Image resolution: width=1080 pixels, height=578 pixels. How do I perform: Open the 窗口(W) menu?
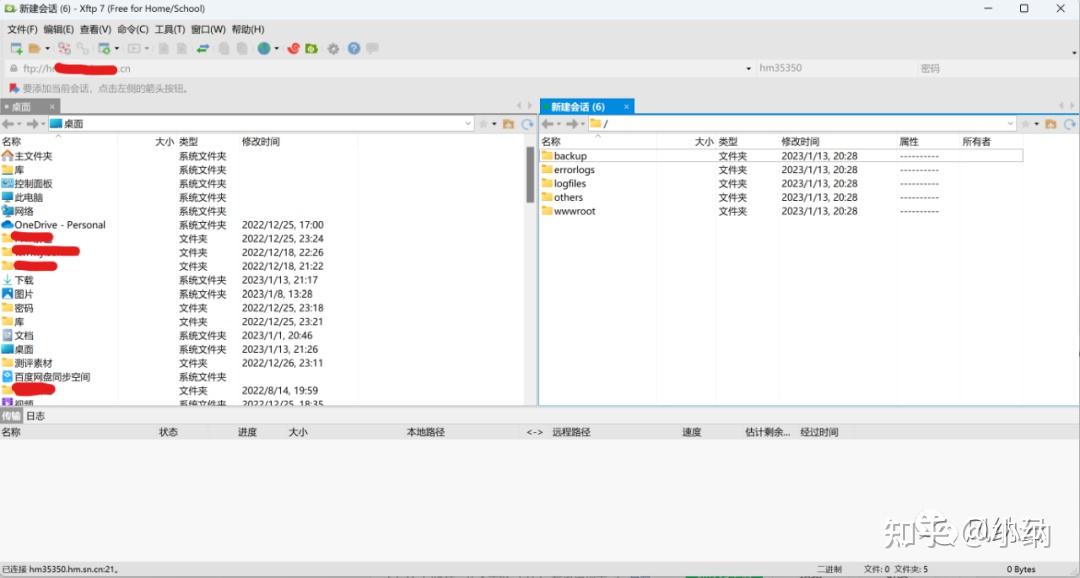click(208, 29)
